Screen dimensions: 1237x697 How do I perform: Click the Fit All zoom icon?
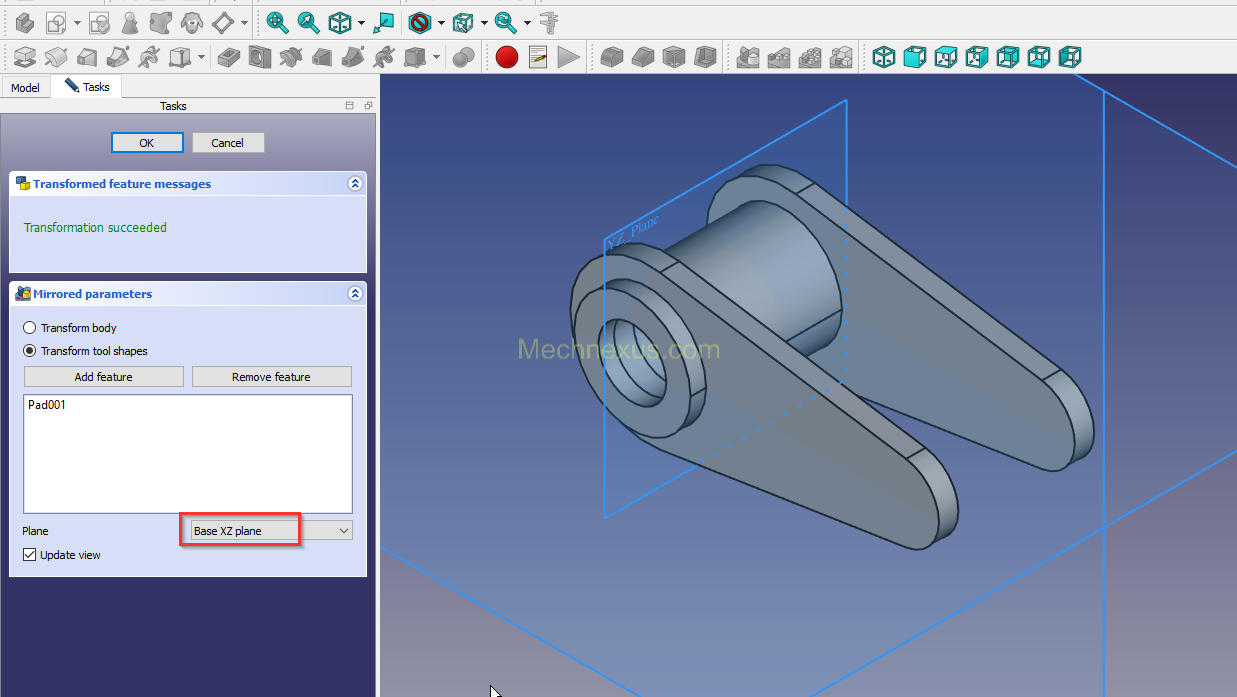pyautogui.click(x=278, y=22)
